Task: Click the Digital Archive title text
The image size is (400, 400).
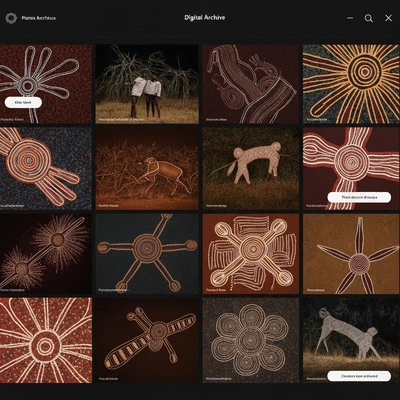Action: (x=205, y=18)
